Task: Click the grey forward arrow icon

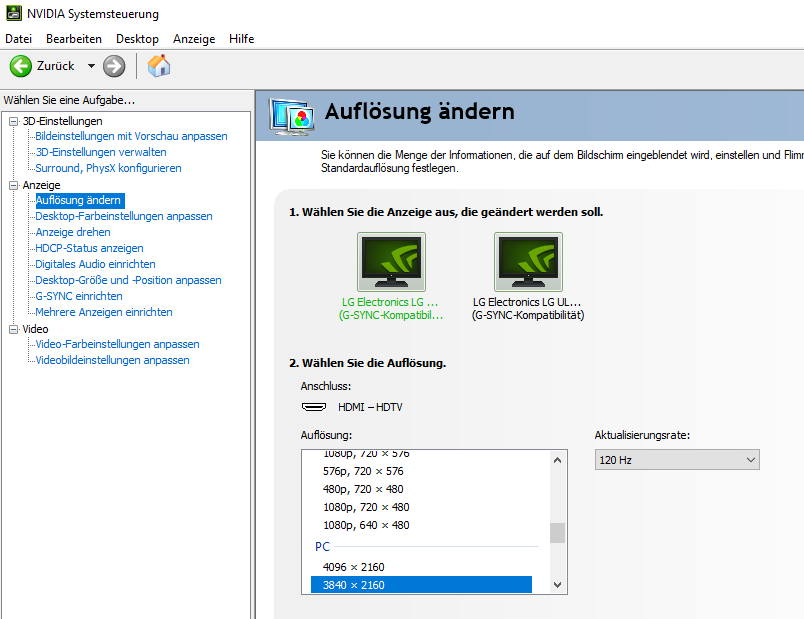Action: tap(114, 66)
